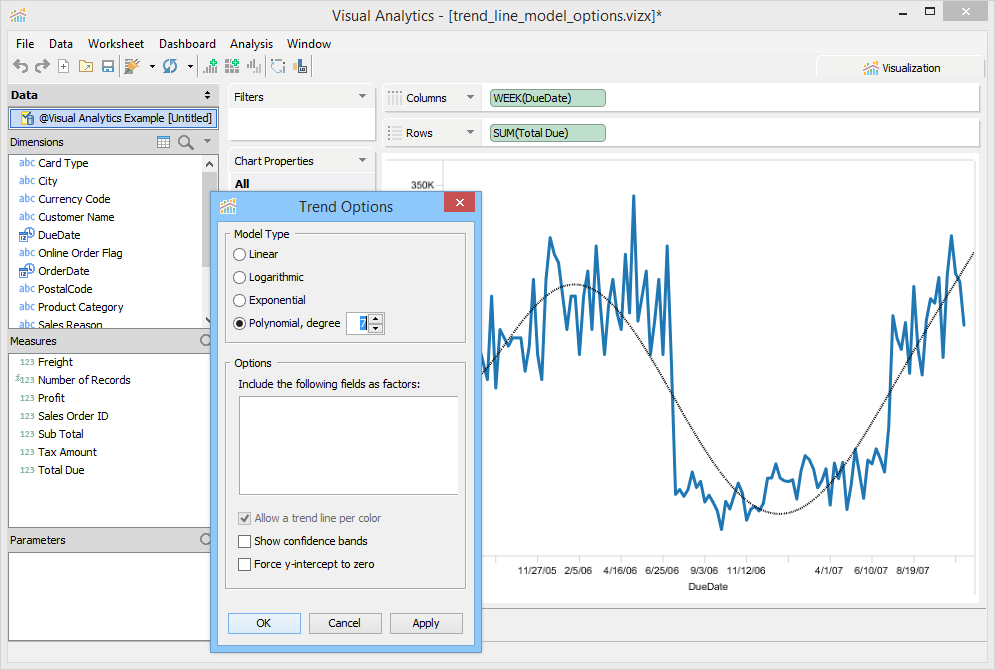Click the orange and blue bar label icon
The image size is (995, 670).
coord(300,66)
